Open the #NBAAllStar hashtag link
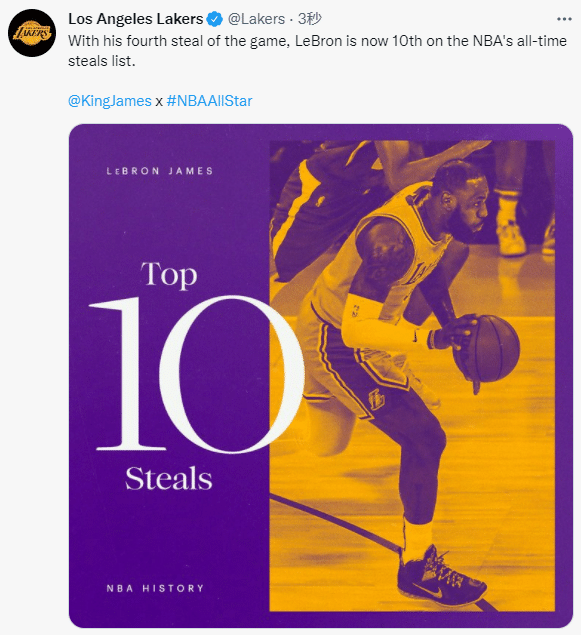Viewport: 581px width, 635px height. 209,101
